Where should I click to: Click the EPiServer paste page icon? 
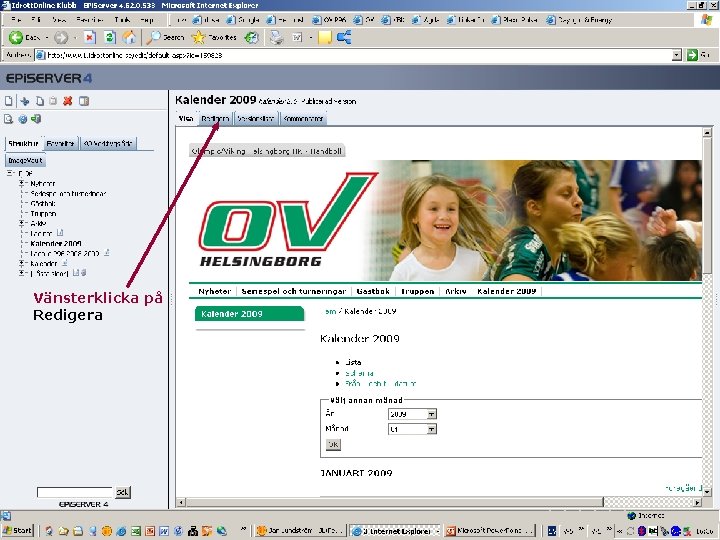pos(53,101)
